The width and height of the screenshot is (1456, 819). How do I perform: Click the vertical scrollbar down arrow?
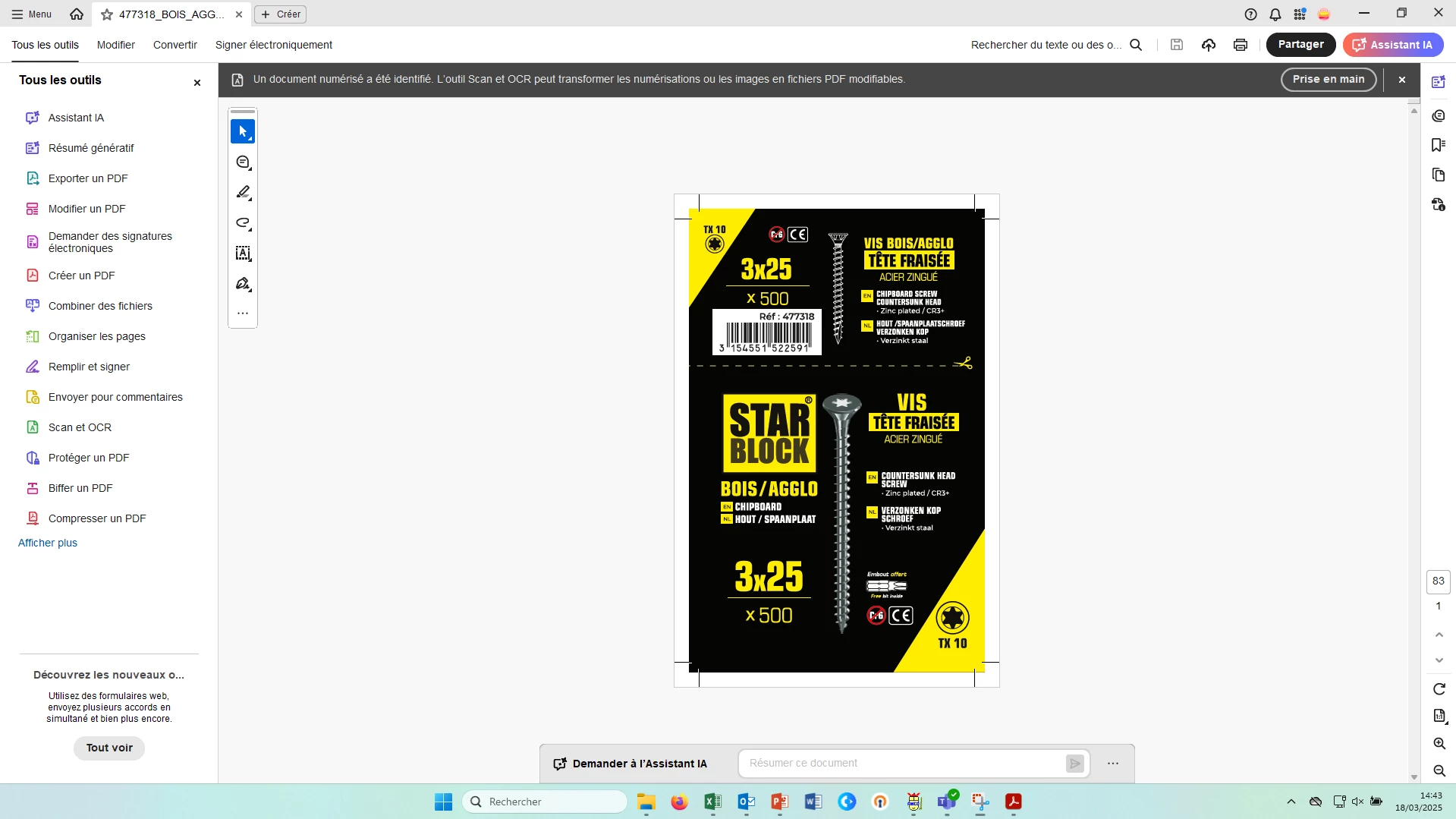point(1414,776)
